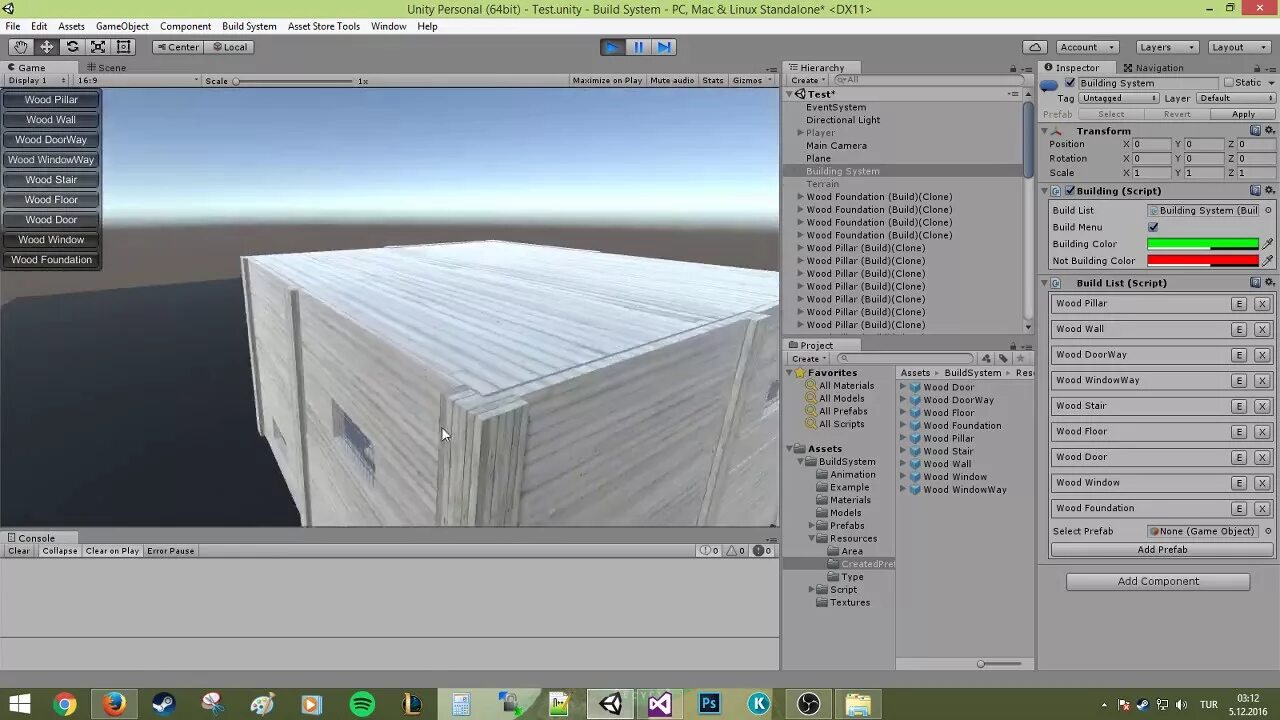Select the Rotate tool in toolbar
1280x720 pixels.
tap(73, 47)
